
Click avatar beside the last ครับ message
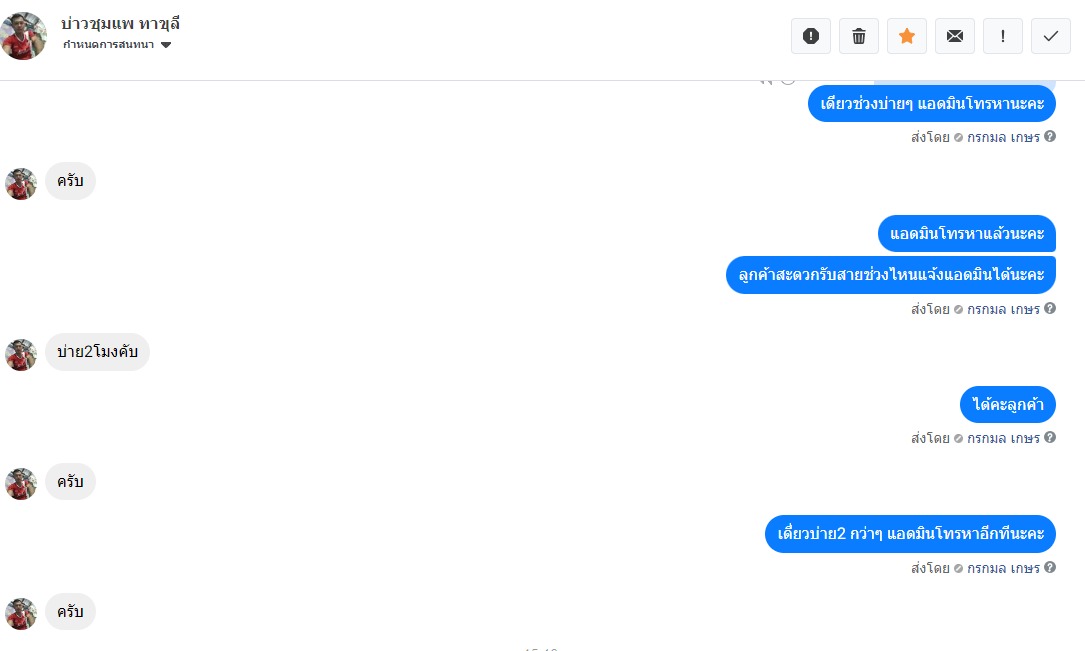click(x=21, y=614)
